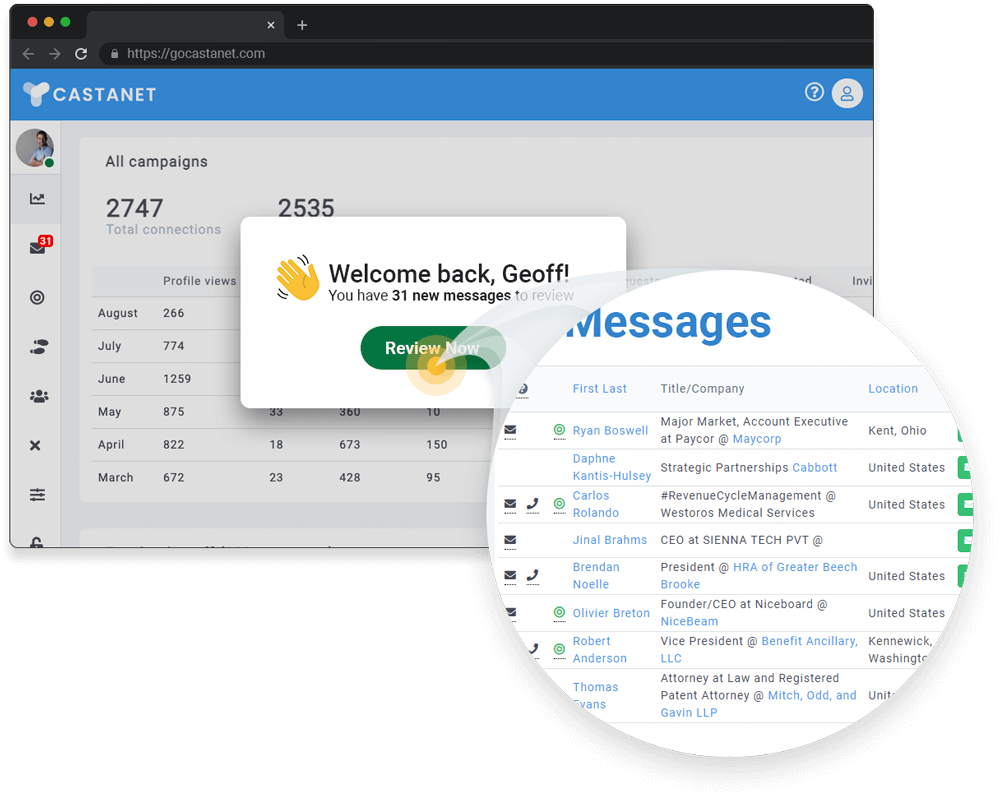Click the Castanet logo in header

click(90, 94)
